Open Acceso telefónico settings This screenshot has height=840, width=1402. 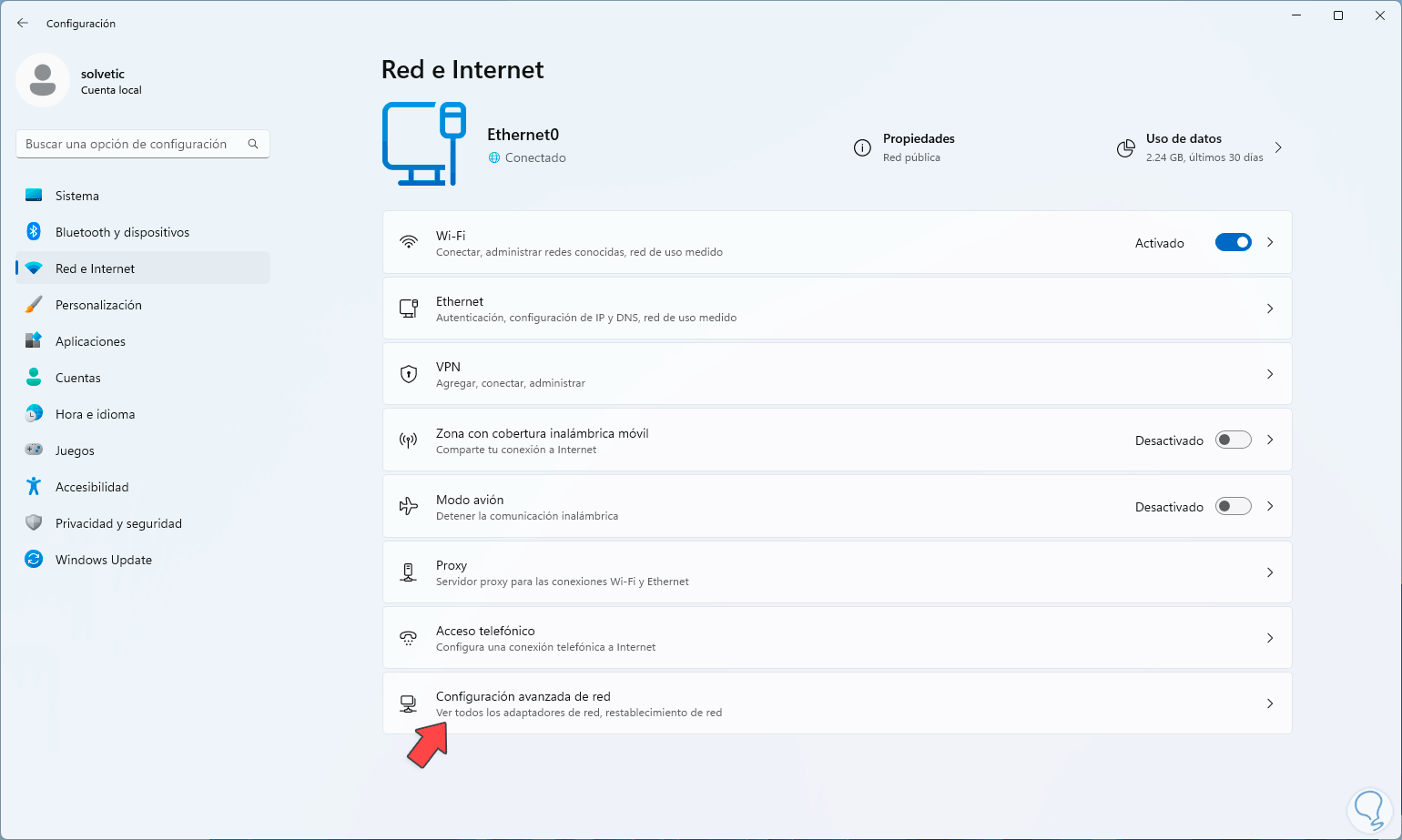click(838, 638)
